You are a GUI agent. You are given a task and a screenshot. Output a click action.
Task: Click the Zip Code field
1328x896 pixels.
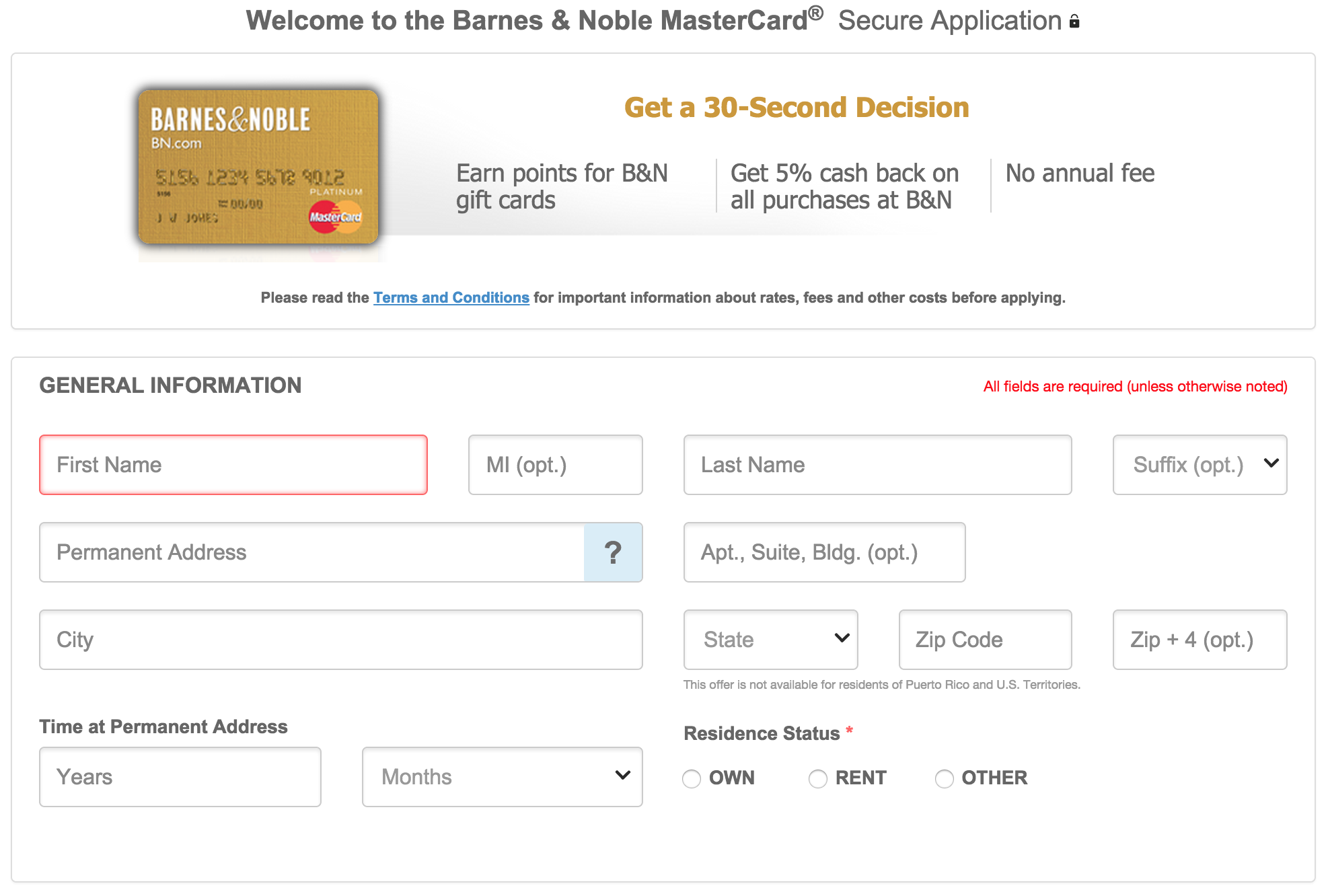985,640
